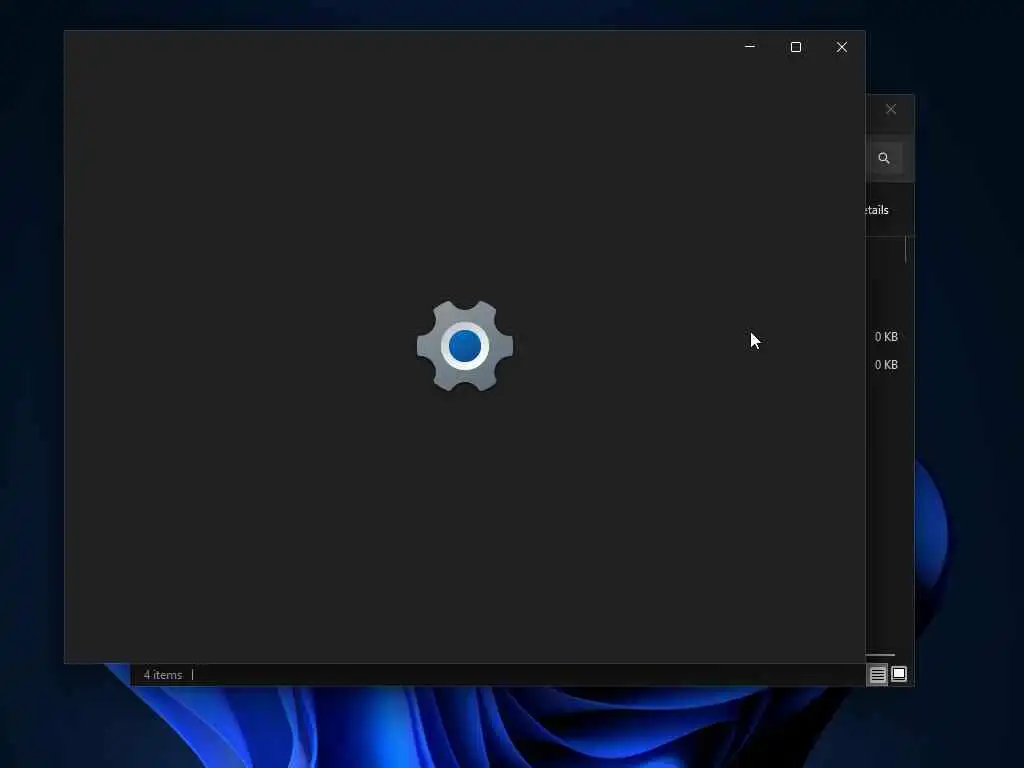Maximize the Settings loading window
Viewport: 1024px width, 768px height.
(795, 47)
